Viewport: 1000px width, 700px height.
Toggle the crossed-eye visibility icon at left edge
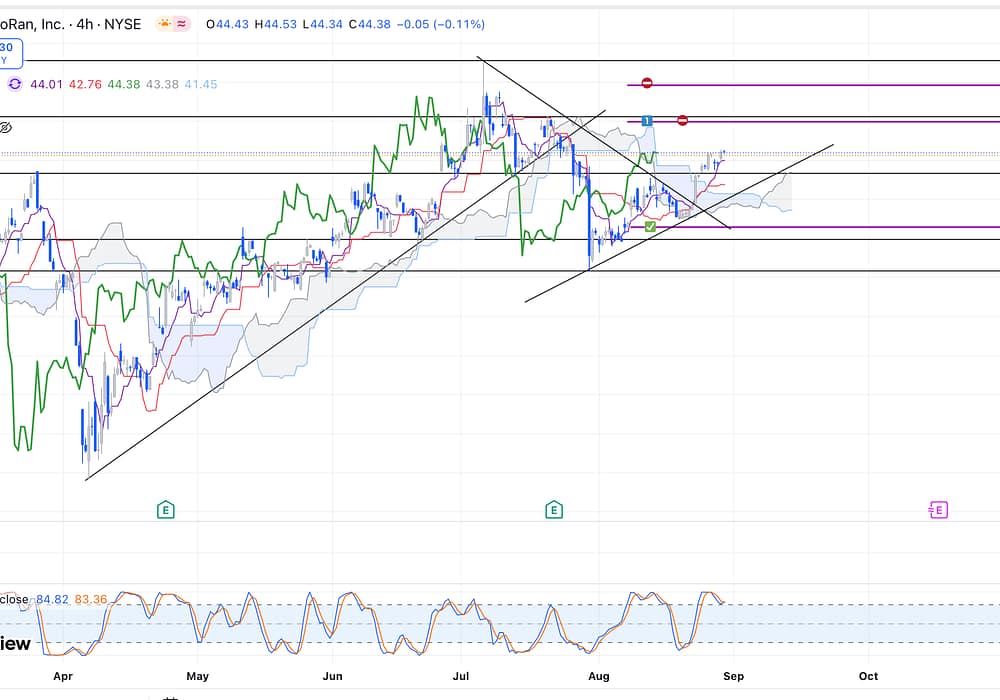point(6,128)
